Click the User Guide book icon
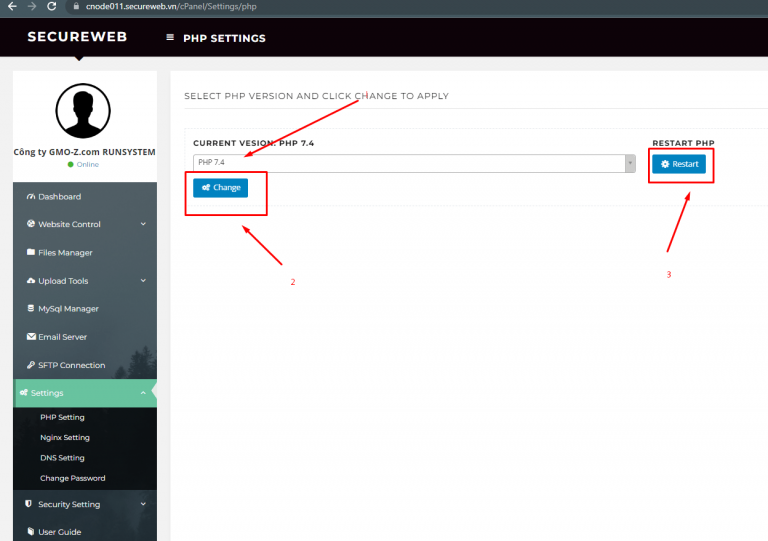768x541 pixels. pos(31,531)
